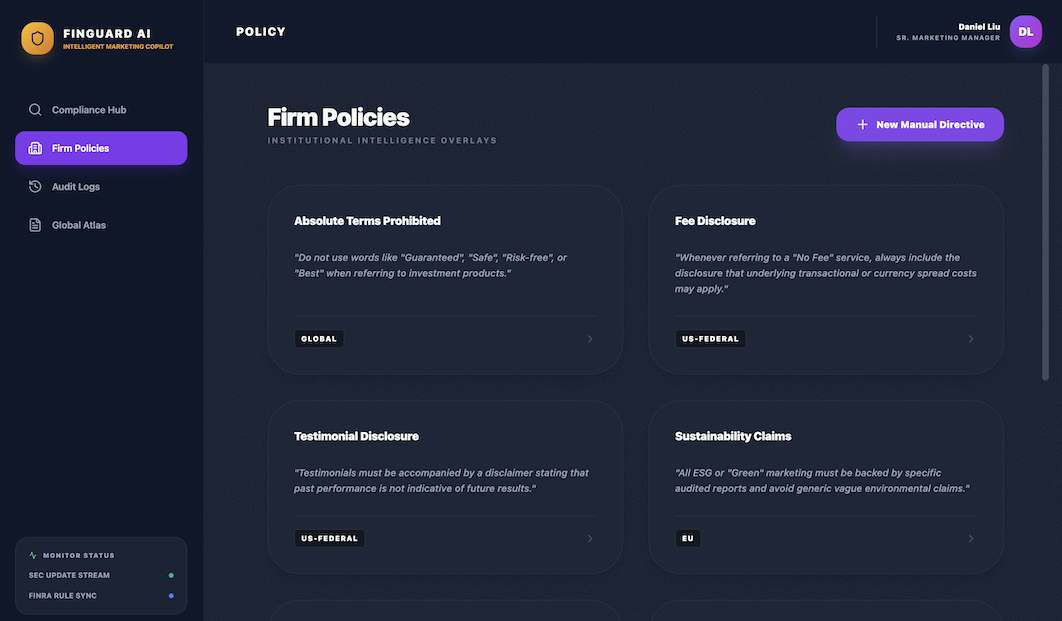Go to Audit Logs in sidebar
This screenshot has height=621, width=1062.
pos(76,187)
